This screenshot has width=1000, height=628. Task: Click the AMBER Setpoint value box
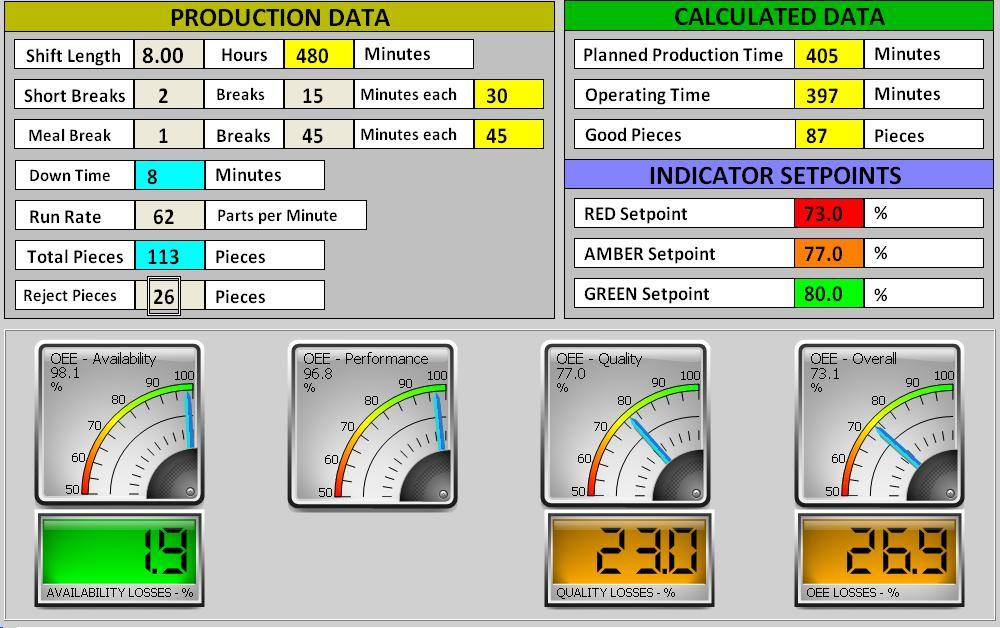pyautogui.click(x=829, y=253)
